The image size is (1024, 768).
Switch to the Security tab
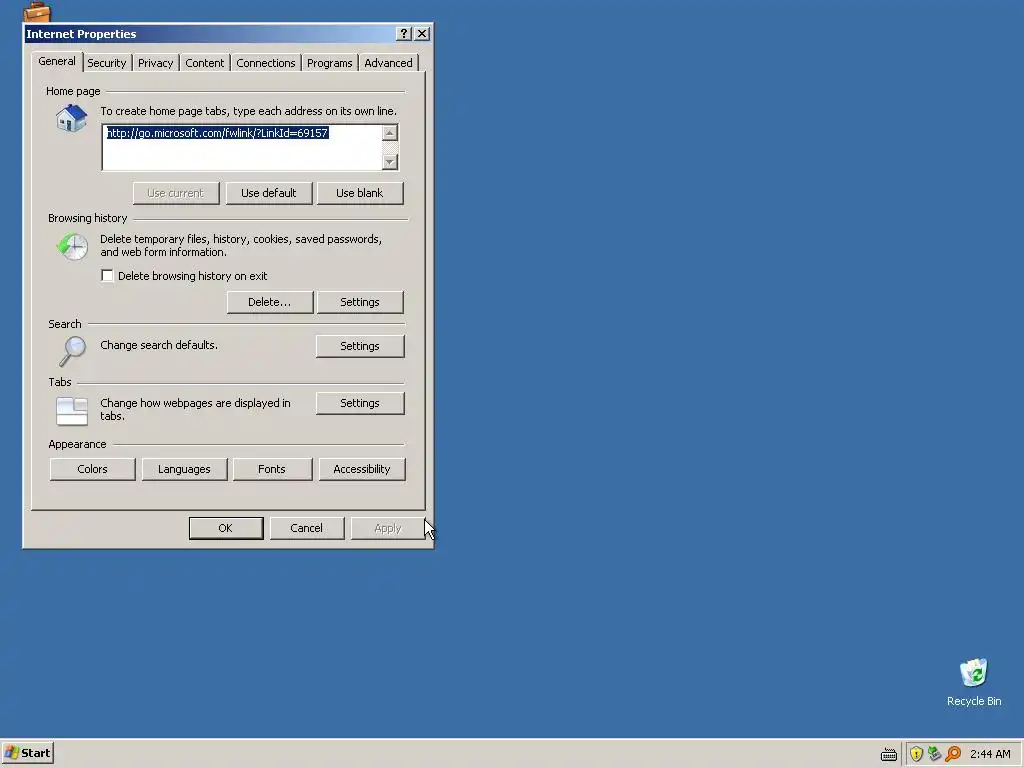(x=106, y=63)
